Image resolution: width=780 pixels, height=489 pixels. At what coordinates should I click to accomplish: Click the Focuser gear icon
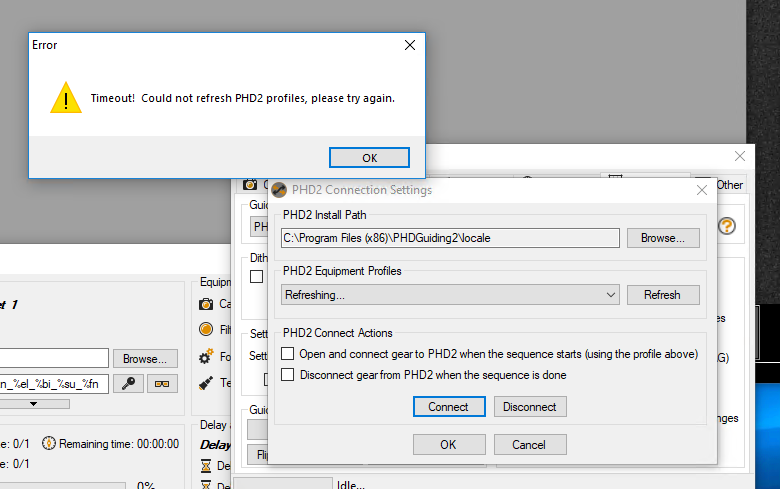tap(206, 357)
